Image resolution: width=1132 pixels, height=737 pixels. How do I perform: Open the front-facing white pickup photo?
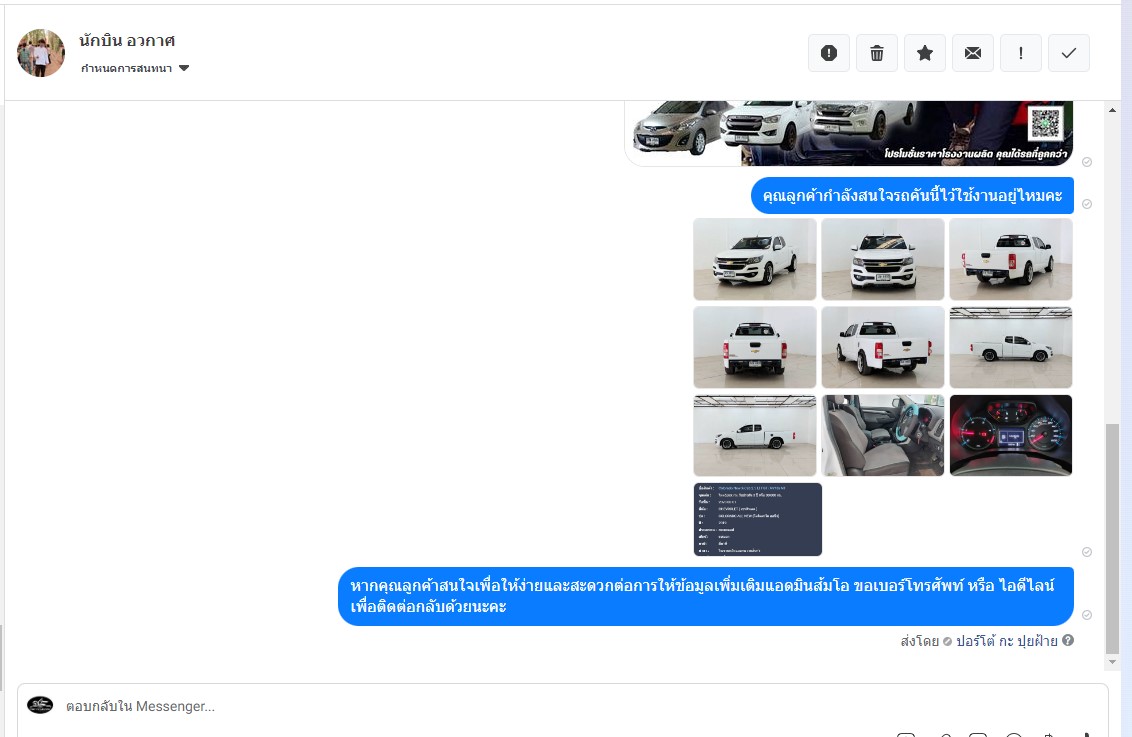(883, 259)
